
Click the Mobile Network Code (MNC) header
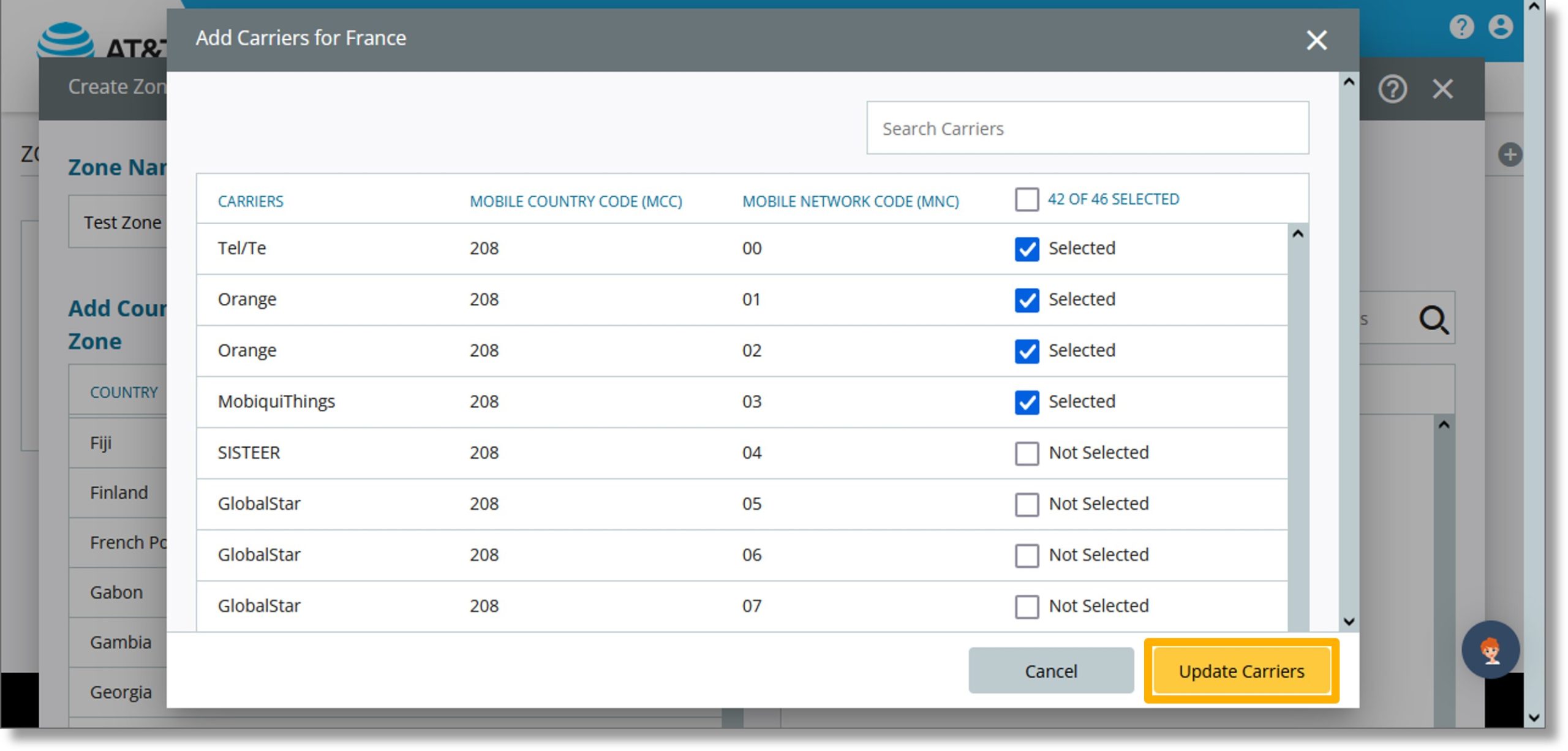click(x=851, y=202)
